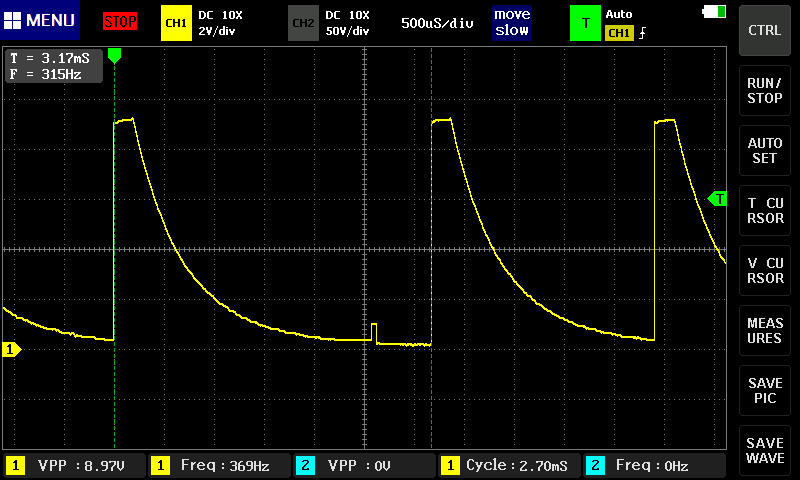Tap the Auto trigger mode label
Image resolution: width=800 pixels, height=480 pixels.
point(619,14)
